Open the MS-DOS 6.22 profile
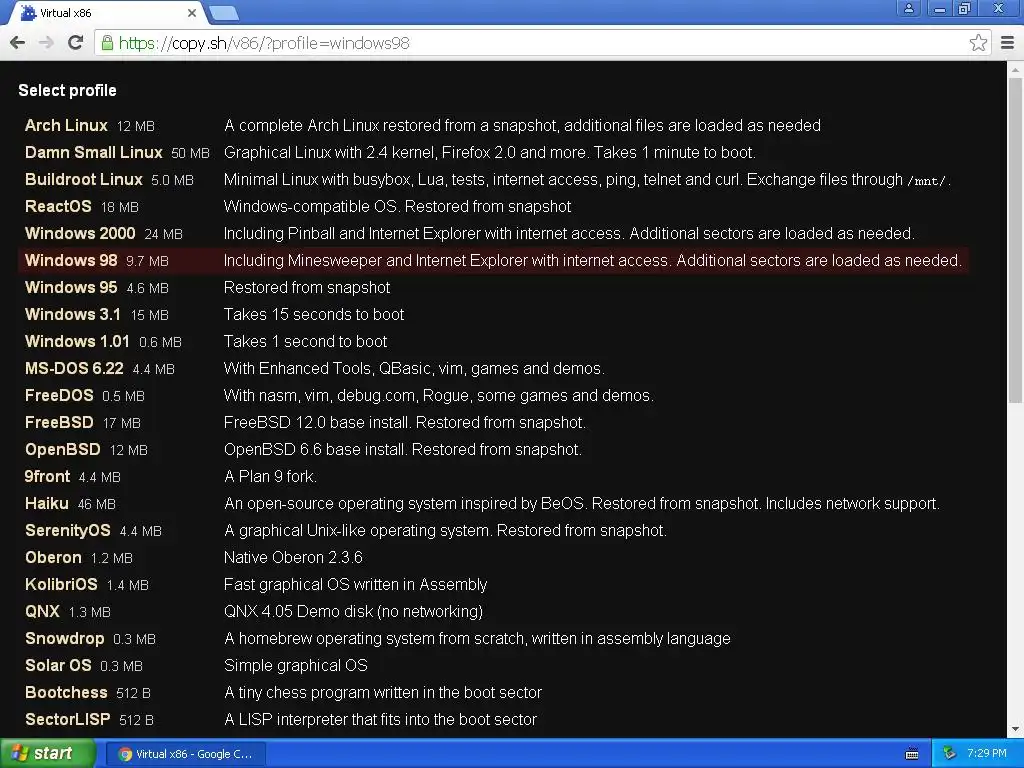 pos(74,368)
